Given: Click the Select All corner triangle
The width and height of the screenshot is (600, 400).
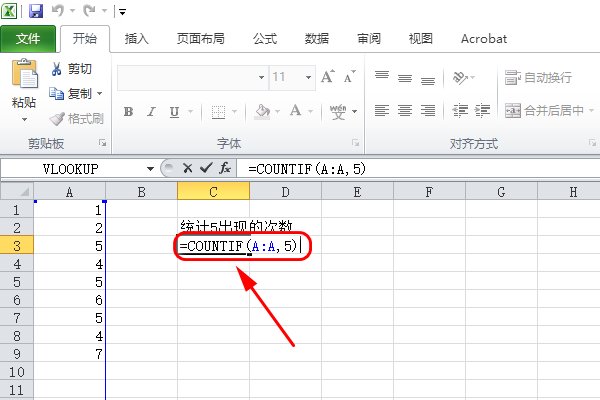Looking at the screenshot, I should (17, 191).
